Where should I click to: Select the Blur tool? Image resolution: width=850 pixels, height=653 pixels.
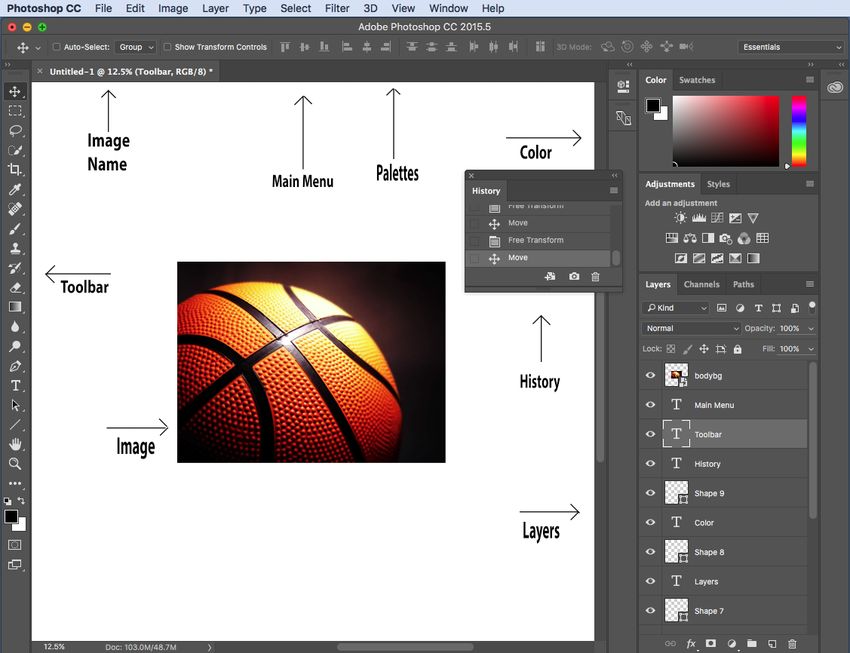point(15,326)
